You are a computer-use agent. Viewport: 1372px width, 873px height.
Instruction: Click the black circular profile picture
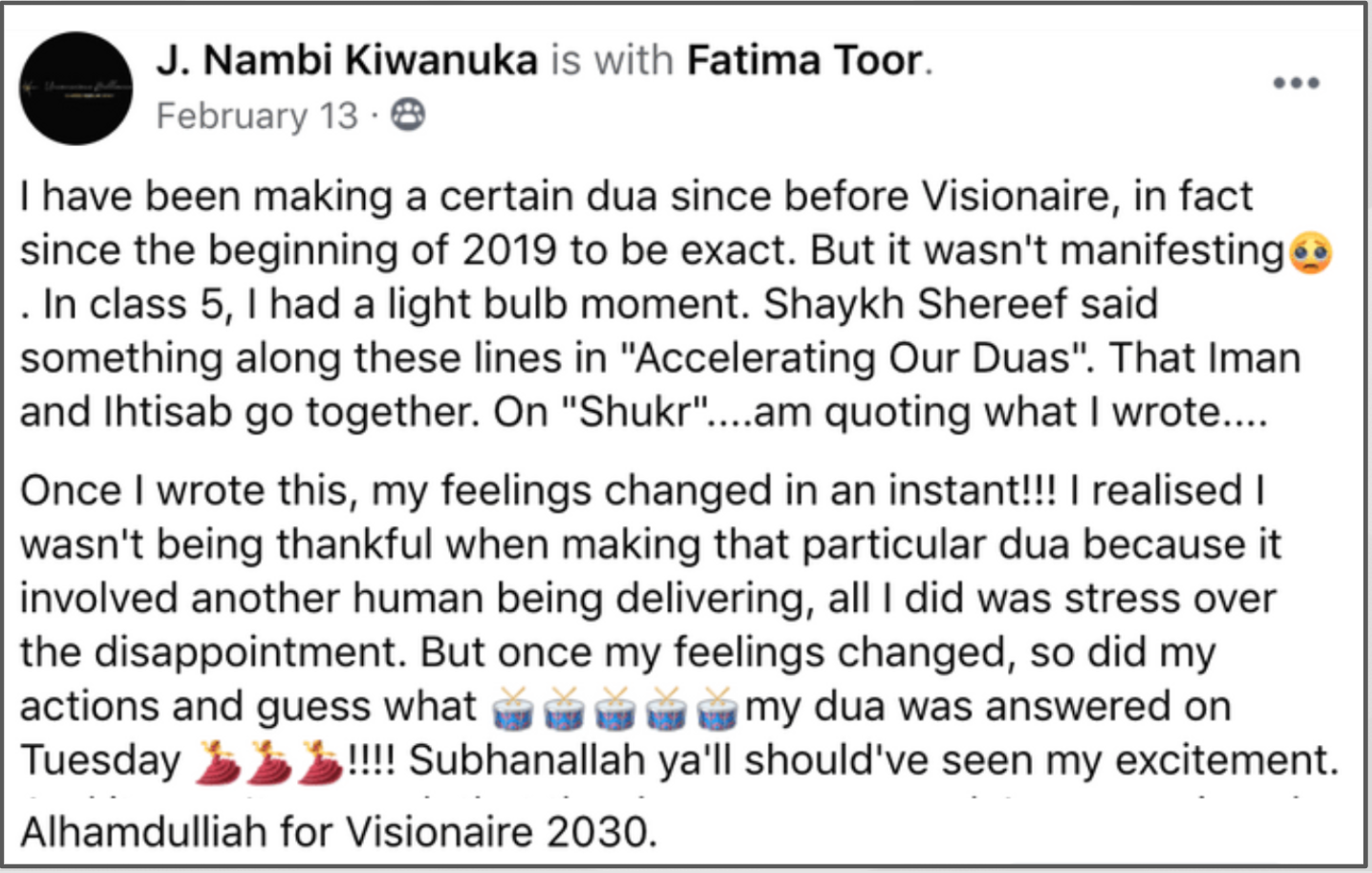[76, 88]
